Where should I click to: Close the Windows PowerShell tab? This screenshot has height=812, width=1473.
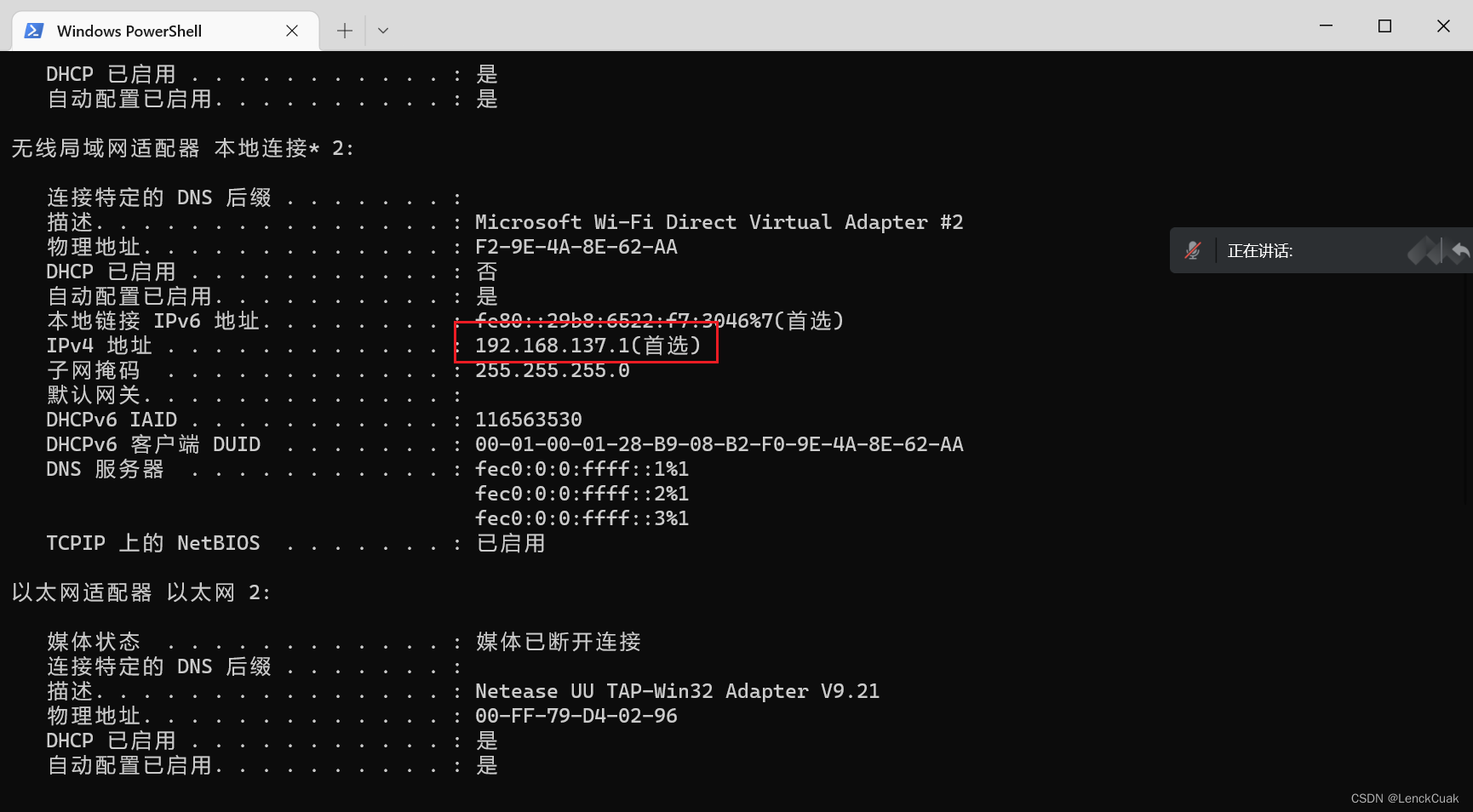point(292,30)
